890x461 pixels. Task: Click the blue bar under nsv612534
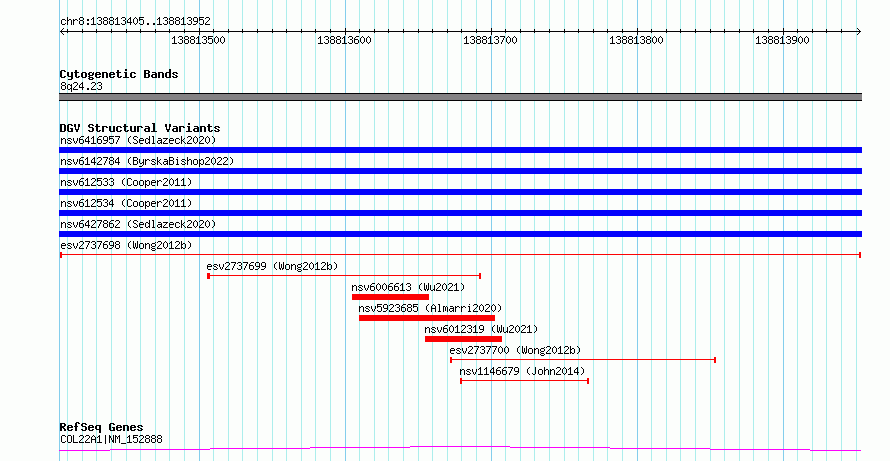click(x=460, y=213)
